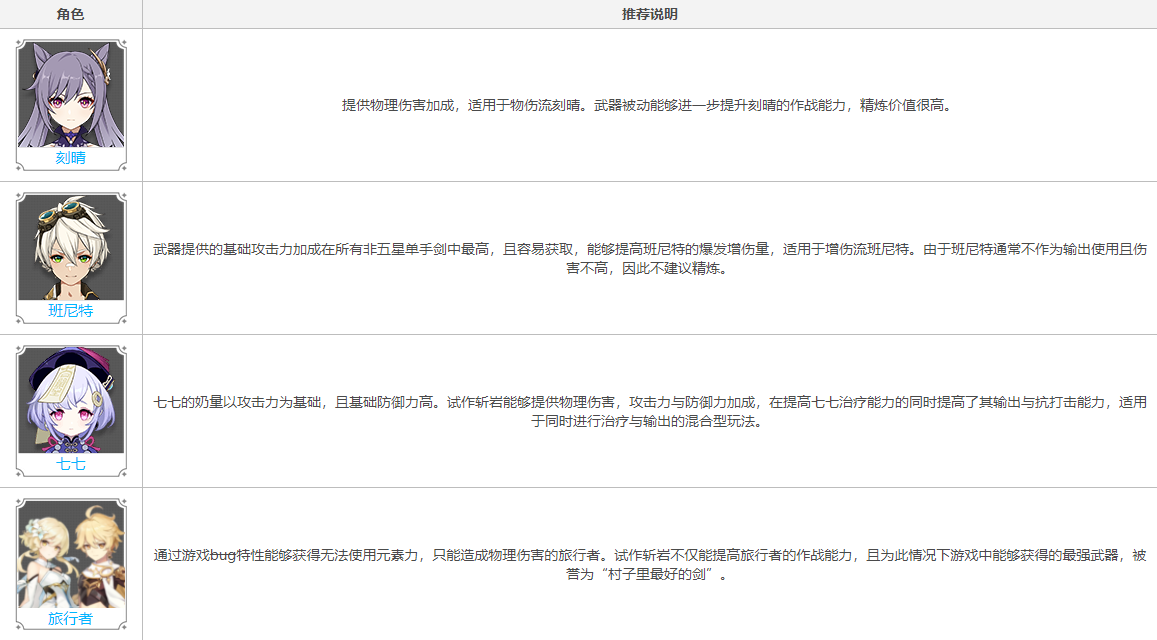Open the 班尼特 name link
The width and height of the screenshot is (1157, 640).
click(x=71, y=311)
